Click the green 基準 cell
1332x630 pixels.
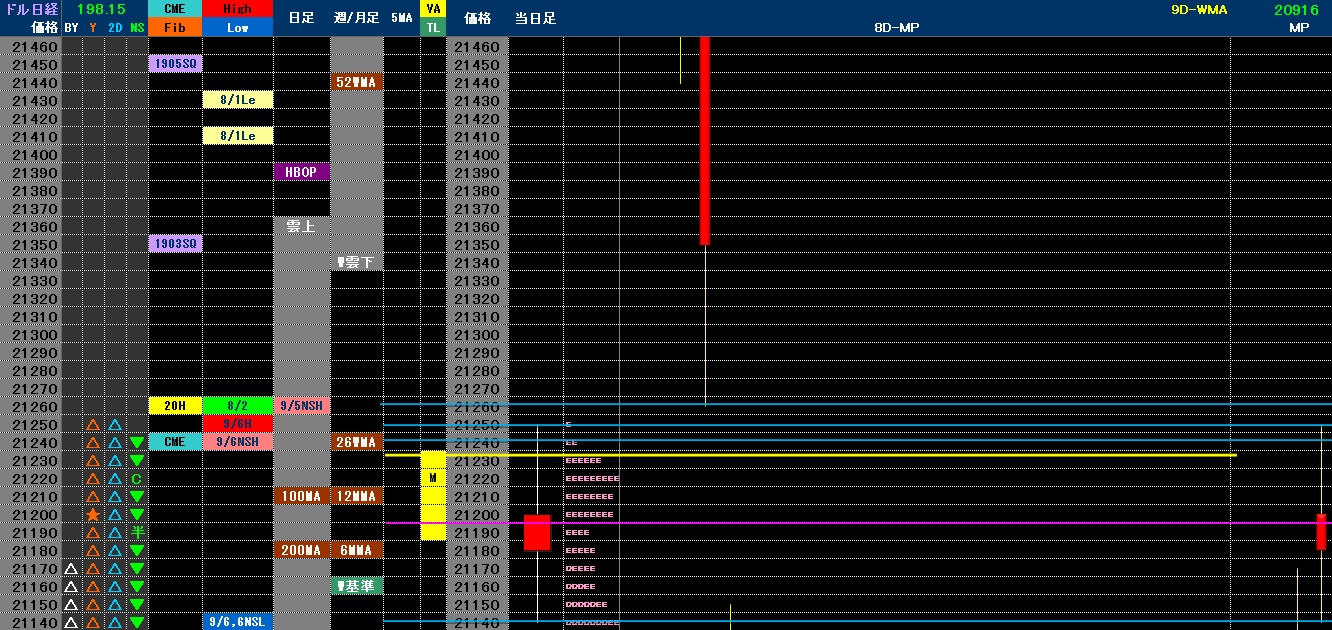[x=356, y=586]
